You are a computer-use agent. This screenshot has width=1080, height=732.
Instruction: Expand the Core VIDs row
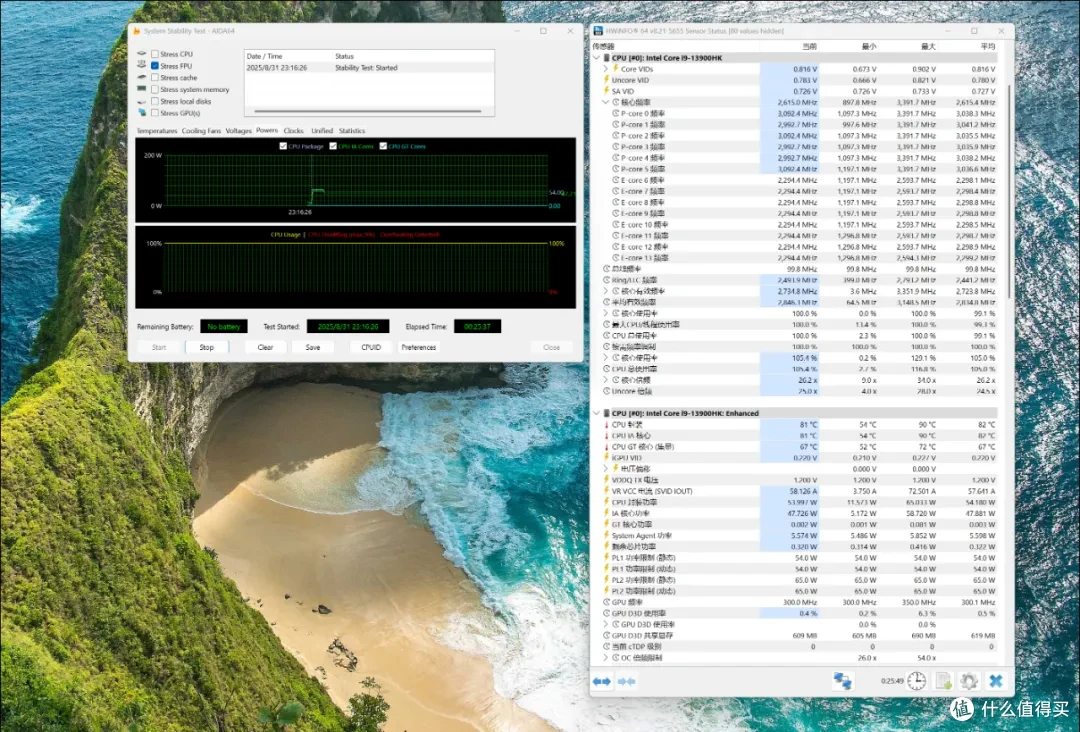tap(605, 69)
